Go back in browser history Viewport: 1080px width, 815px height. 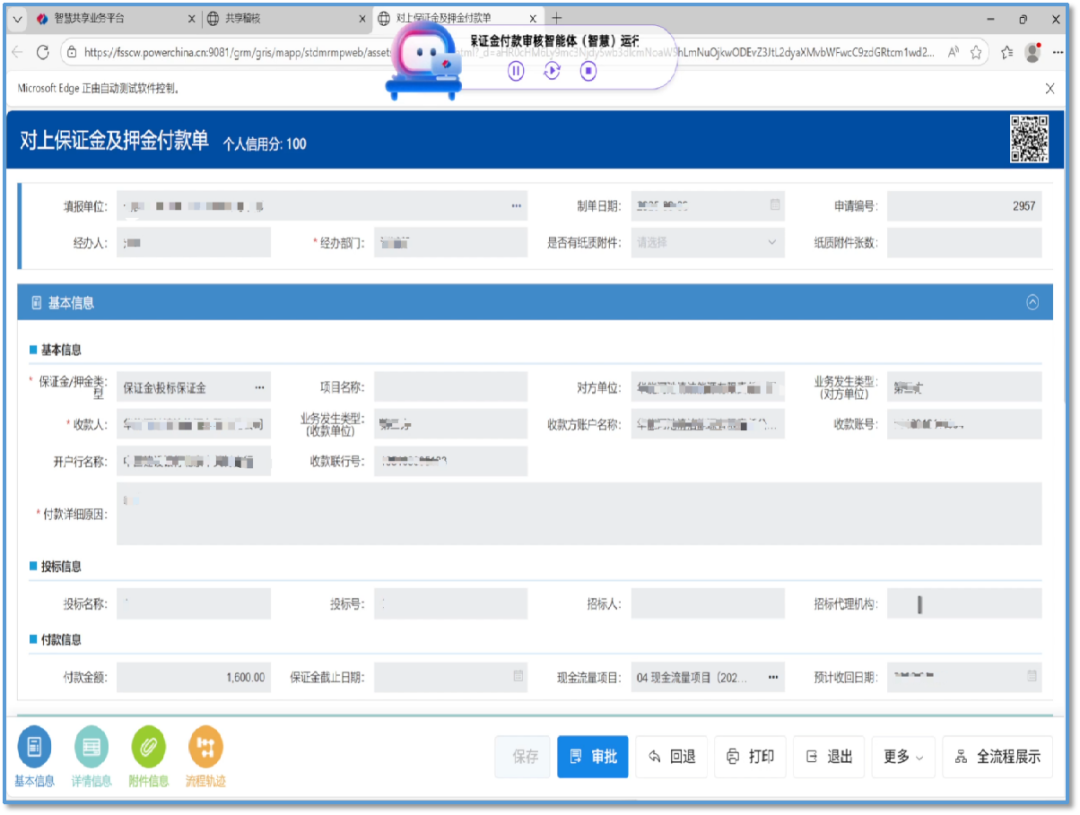[17, 52]
